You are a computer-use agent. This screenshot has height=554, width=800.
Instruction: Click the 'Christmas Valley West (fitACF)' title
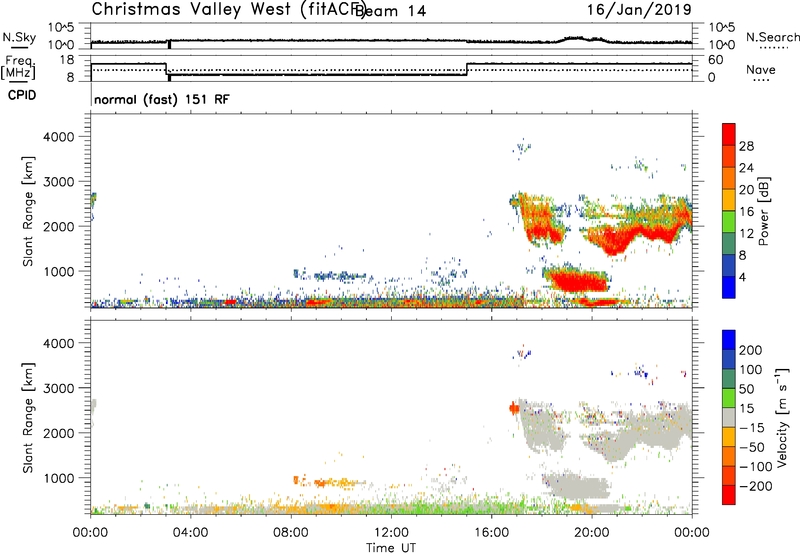(x=228, y=9)
